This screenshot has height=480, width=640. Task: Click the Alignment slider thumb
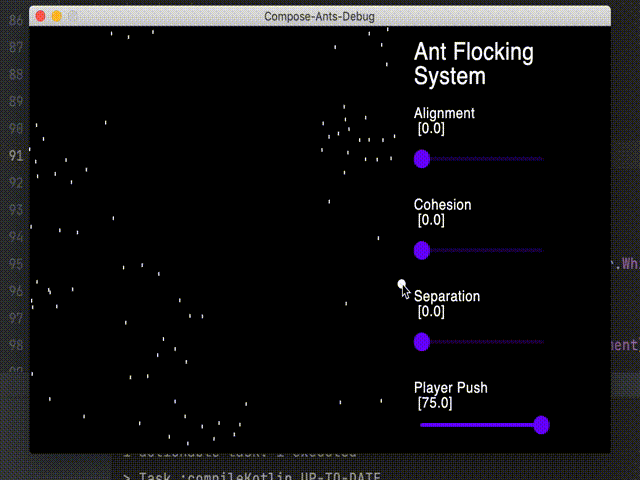pyautogui.click(x=422, y=159)
